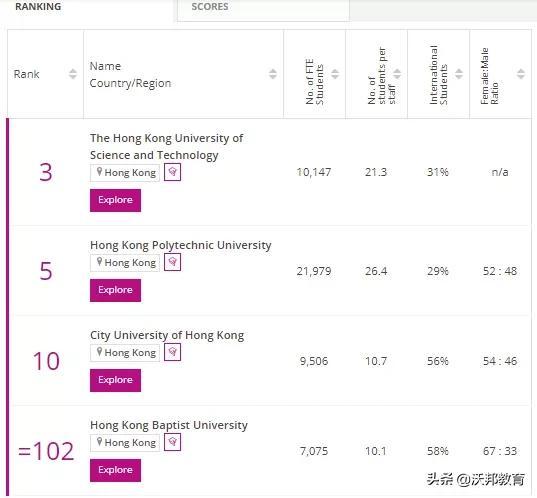Click rank number 5

pyautogui.click(x=46, y=271)
